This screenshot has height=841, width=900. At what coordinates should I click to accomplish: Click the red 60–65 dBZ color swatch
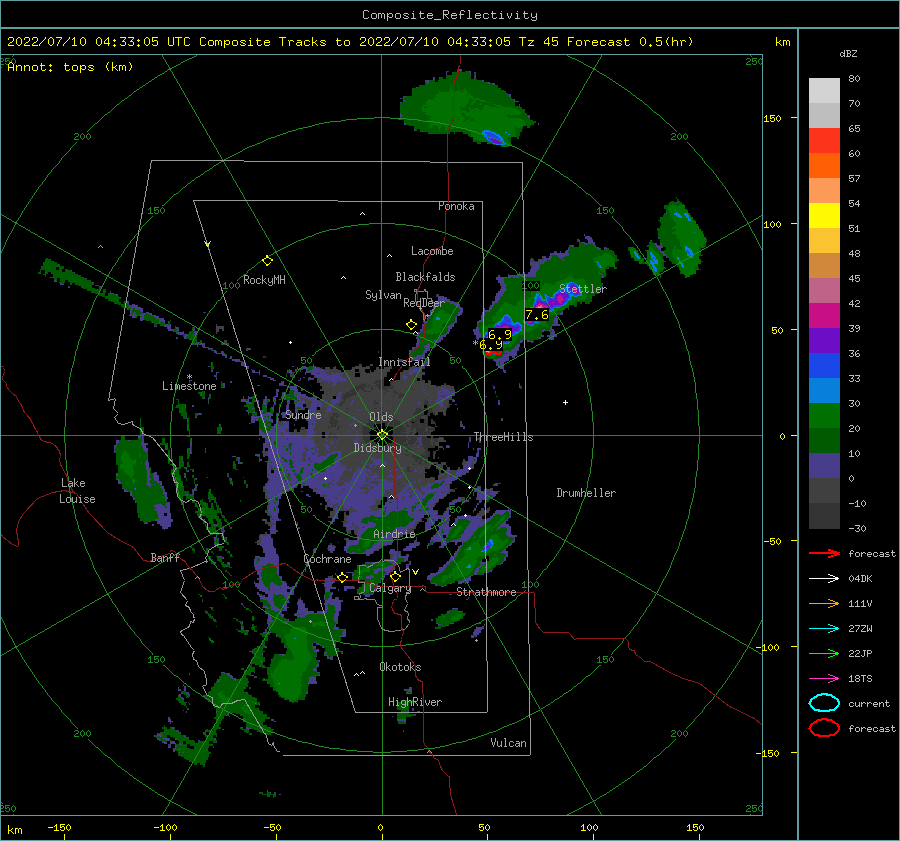click(x=824, y=141)
